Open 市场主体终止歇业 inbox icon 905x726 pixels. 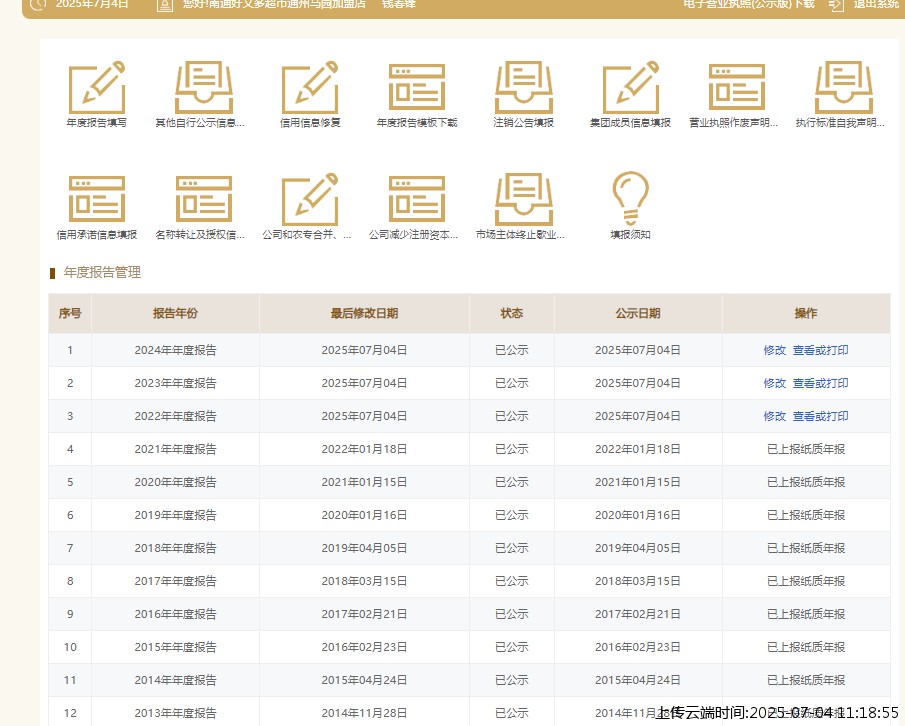[523, 199]
